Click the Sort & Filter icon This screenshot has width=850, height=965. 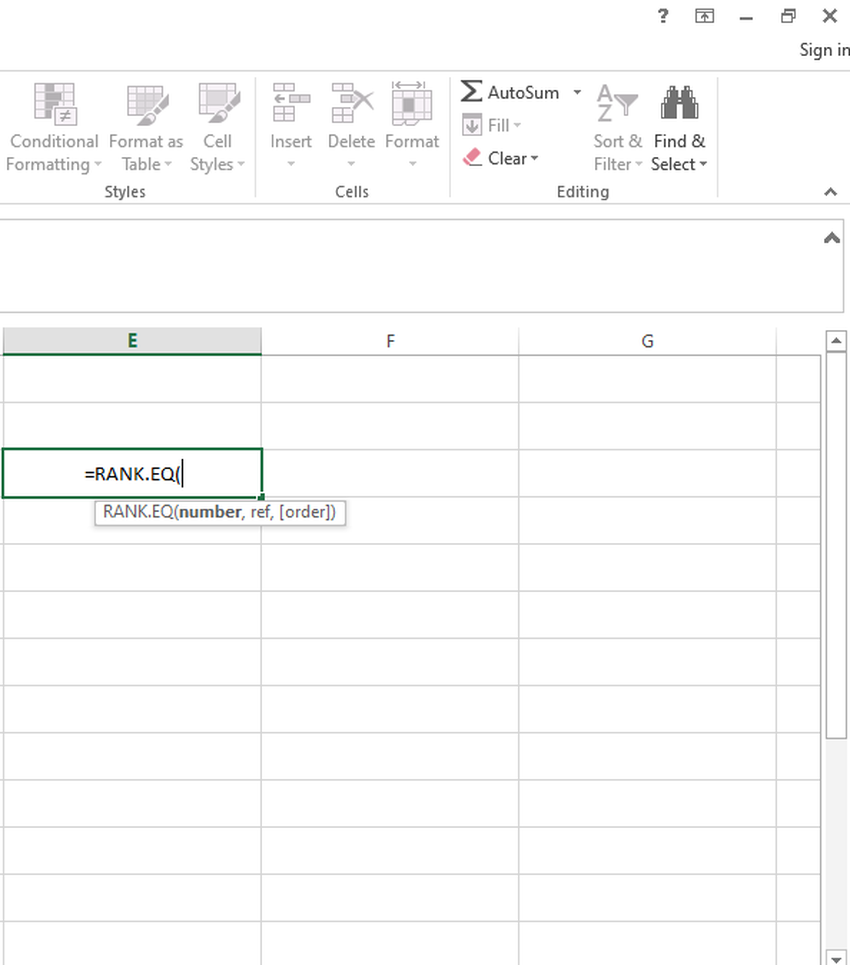pyautogui.click(x=617, y=103)
